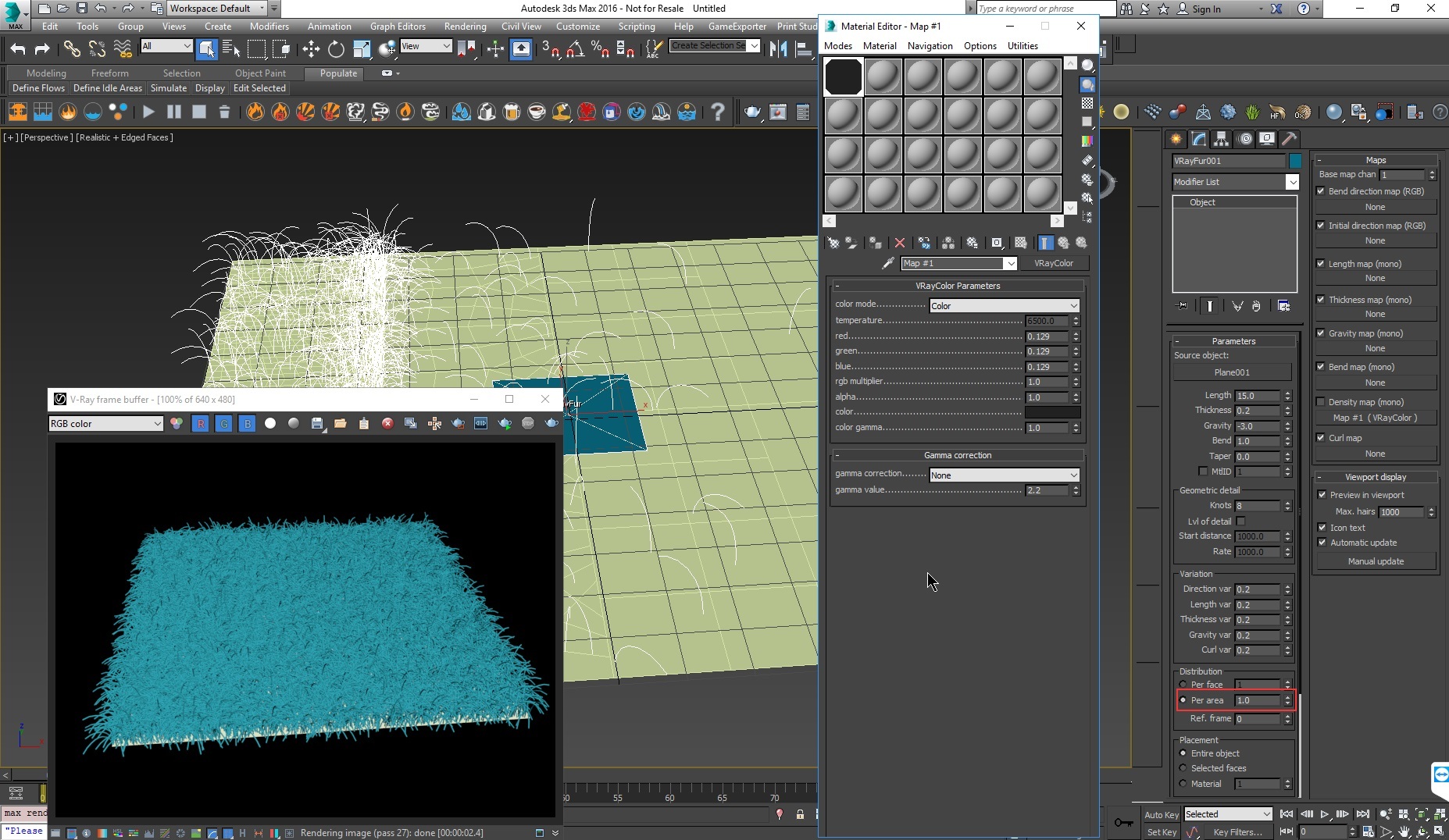This screenshot has height=840, width=1449.
Task: Click Pick Material eyedropper in Material Editor
Action: point(887,263)
